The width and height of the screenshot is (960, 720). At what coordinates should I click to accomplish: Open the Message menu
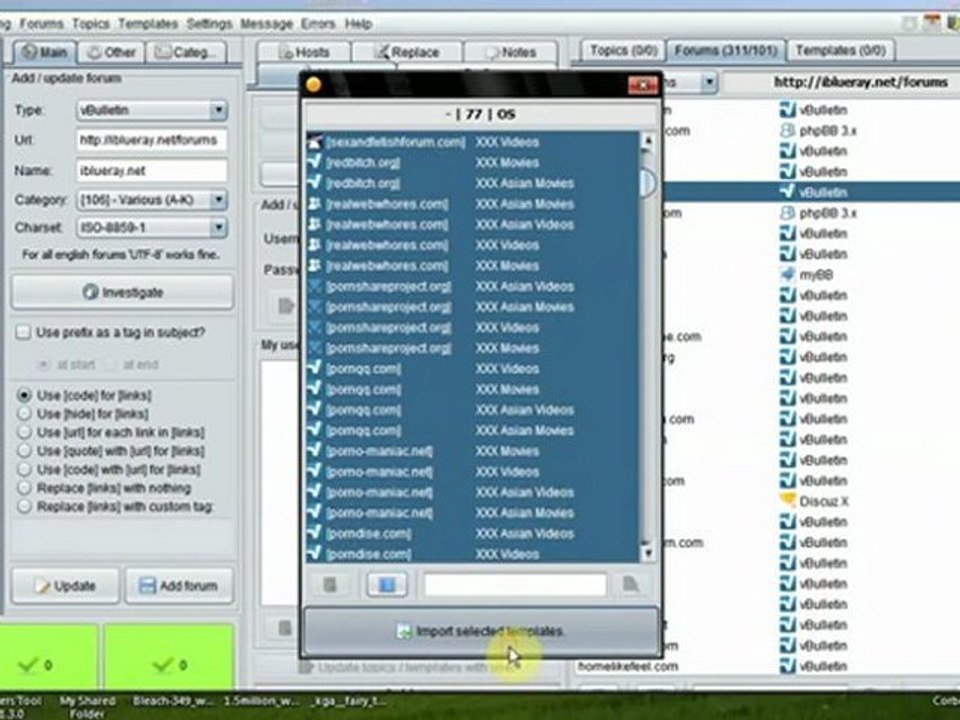click(x=266, y=24)
